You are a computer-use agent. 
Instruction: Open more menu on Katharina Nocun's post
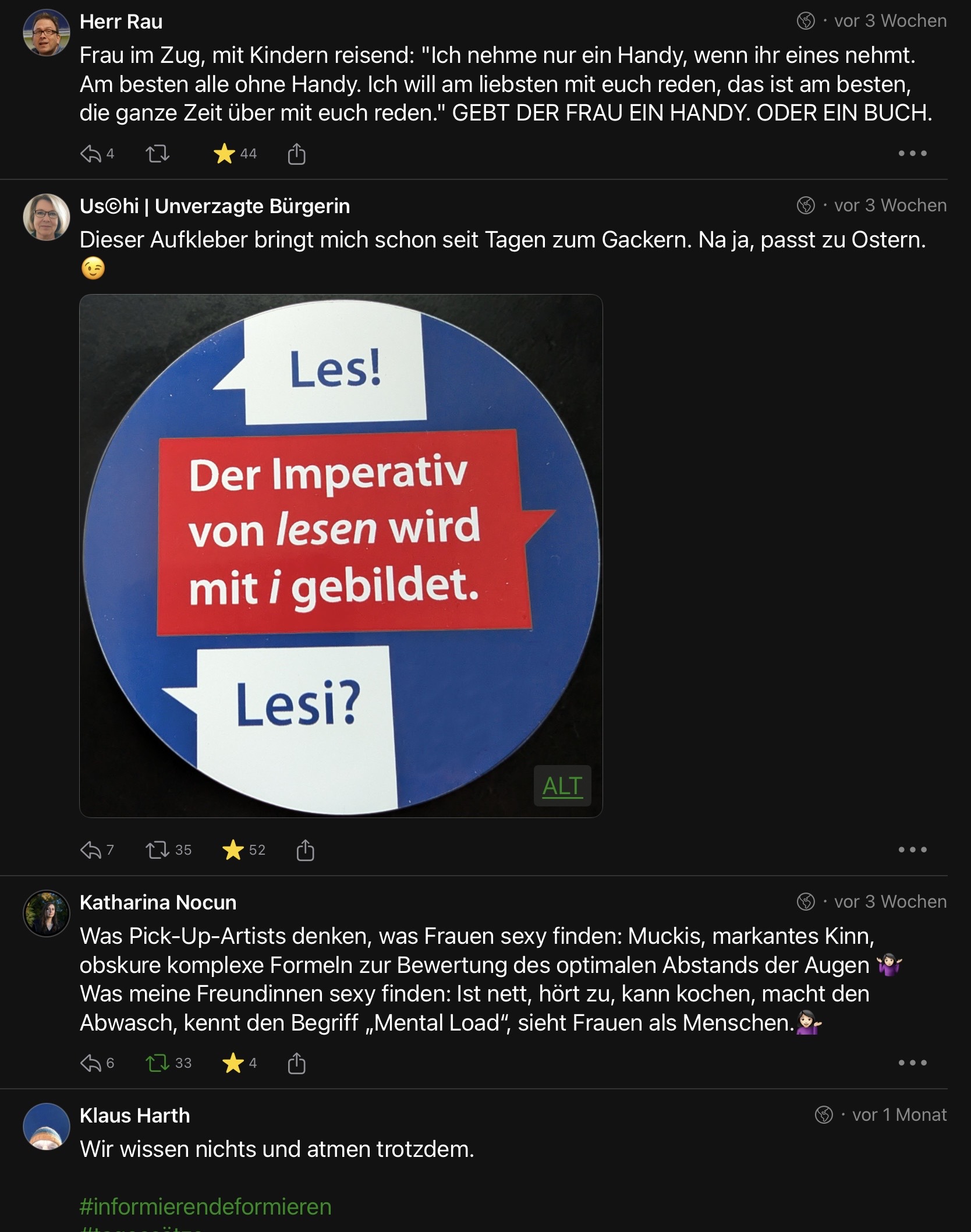[912, 1063]
